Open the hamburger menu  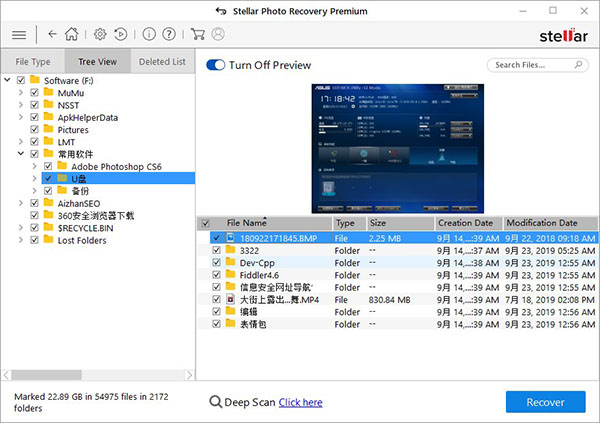coord(18,35)
